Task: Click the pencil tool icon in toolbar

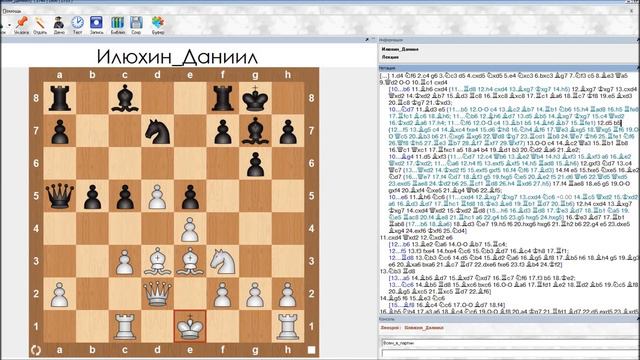Action: tap(40, 23)
